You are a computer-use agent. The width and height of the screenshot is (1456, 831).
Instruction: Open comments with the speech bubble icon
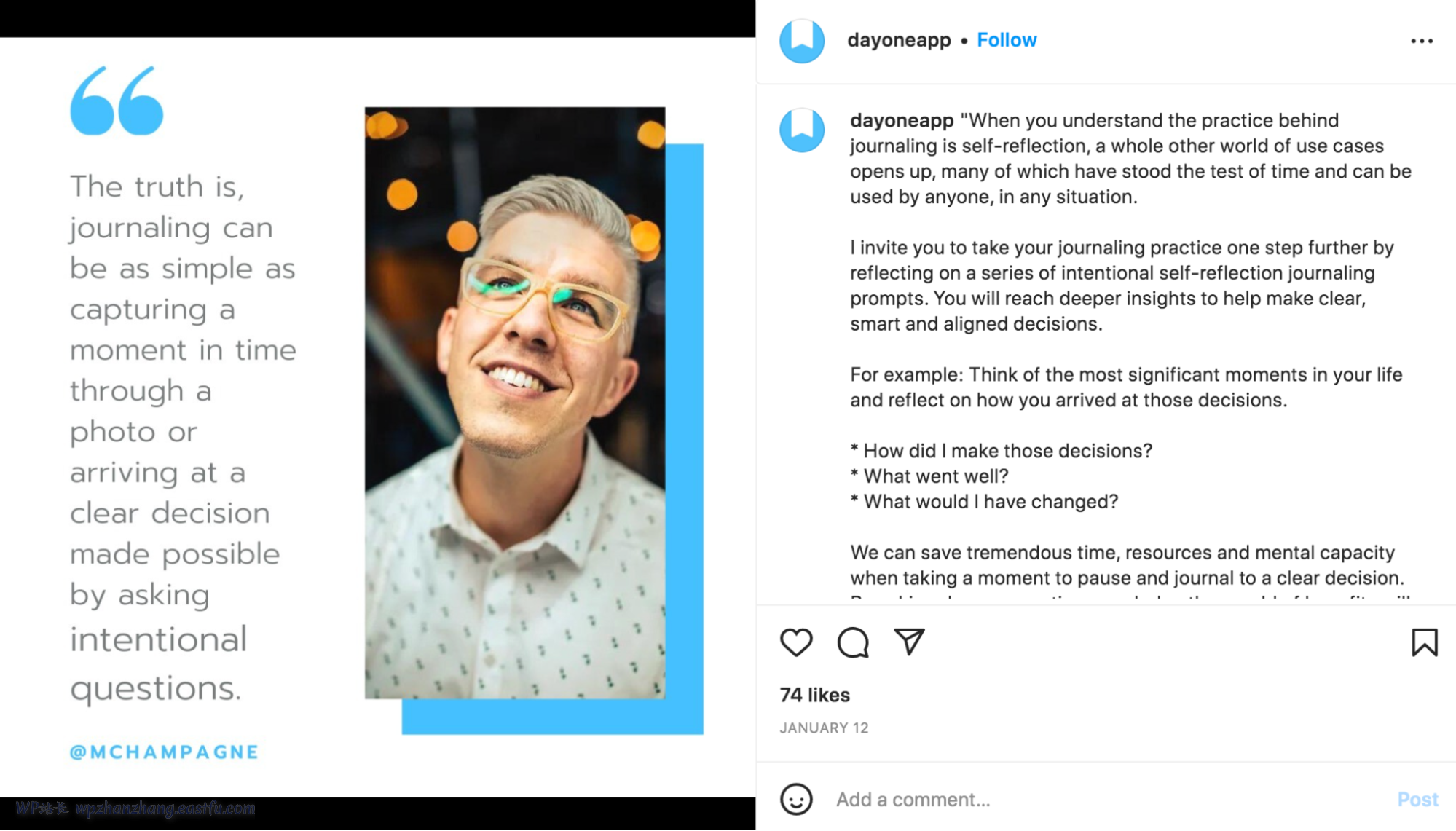click(x=852, y=642)
